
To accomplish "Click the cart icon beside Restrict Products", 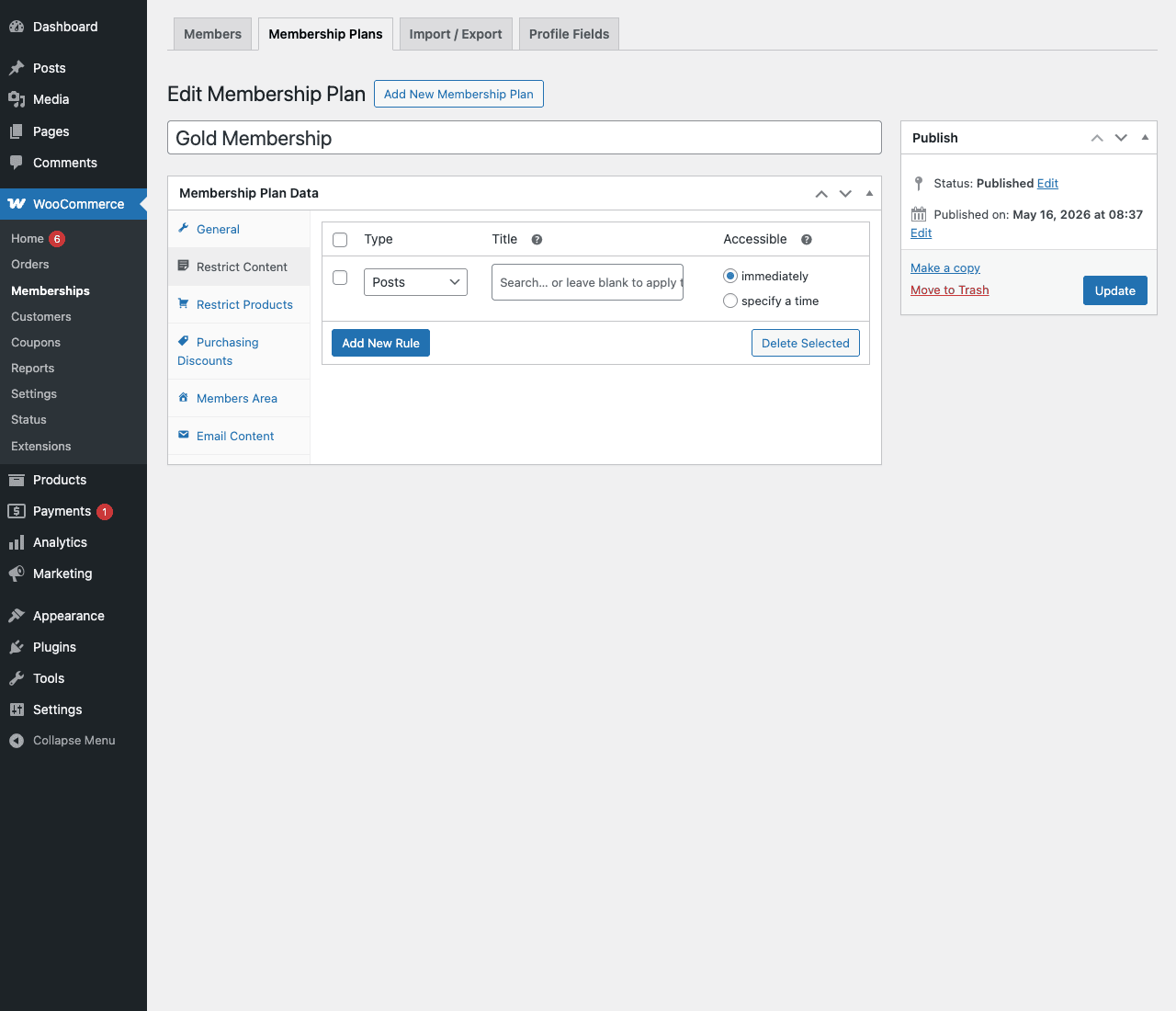I will click(x=184, y=303).
